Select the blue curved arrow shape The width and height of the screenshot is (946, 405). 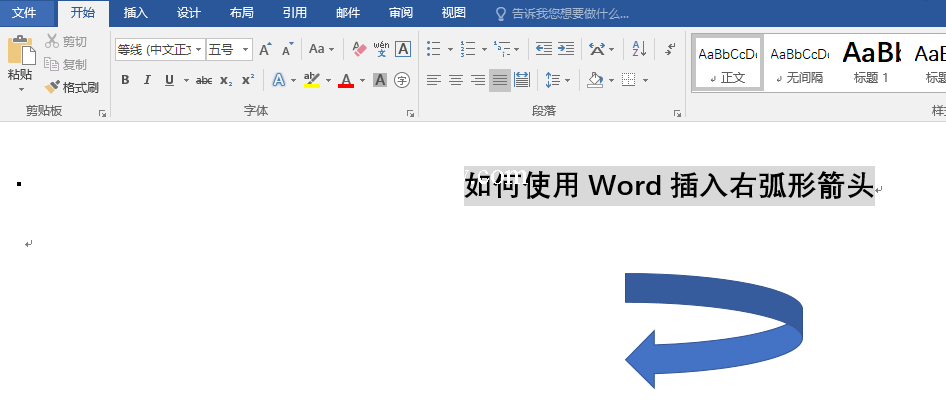pyautogui.click(x=714, y=330)
